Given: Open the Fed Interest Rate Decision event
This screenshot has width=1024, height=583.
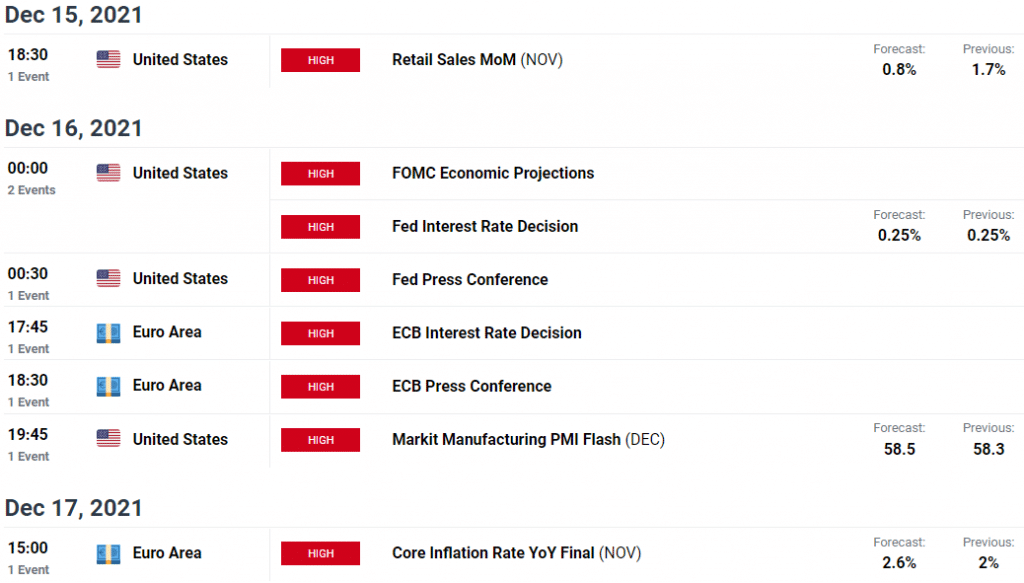Looking at the screenshot, I should (485, 227).
